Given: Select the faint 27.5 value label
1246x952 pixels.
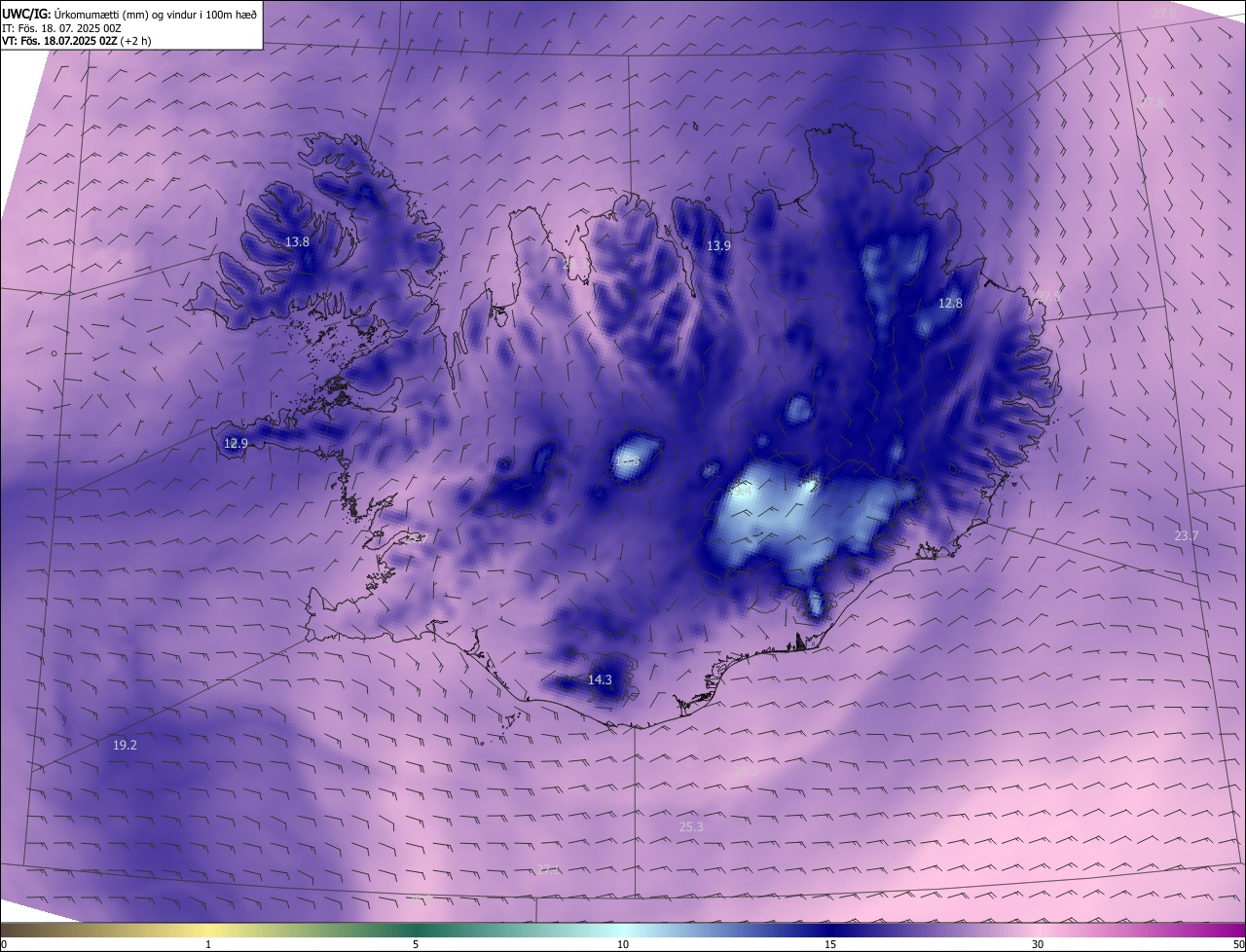Looking at the screenshot, I should 1048,295.
